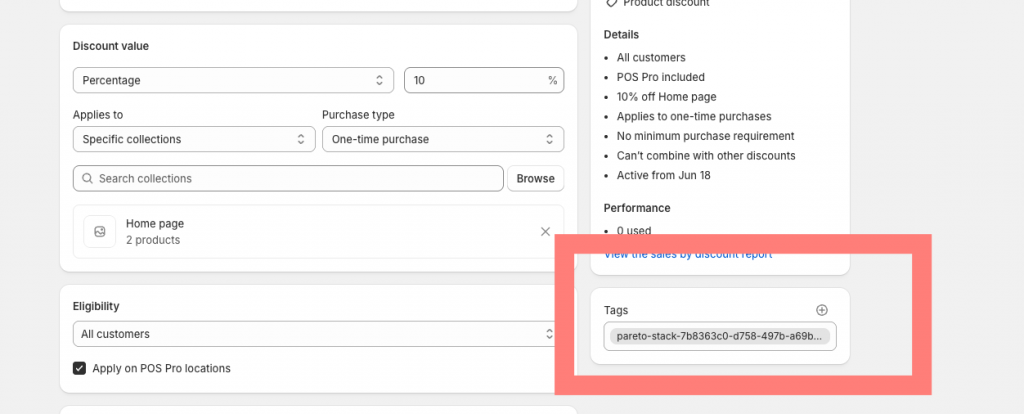Image resolution: width=1024 pixels, height=414 pixels.
Task: Select the pareto-stack tag chip
Action: pyautogui.click(x=720, y=336)
